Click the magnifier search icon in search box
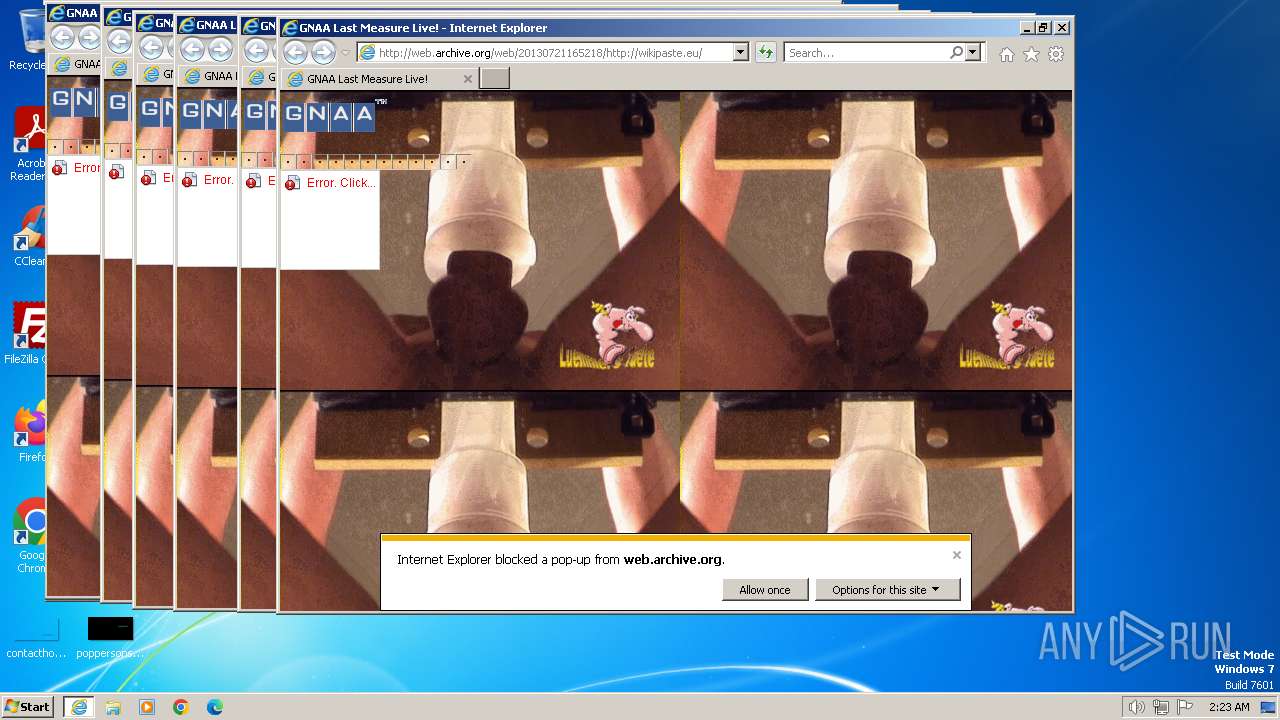This screenshot has width=1280, height=720. click(957, 53)
